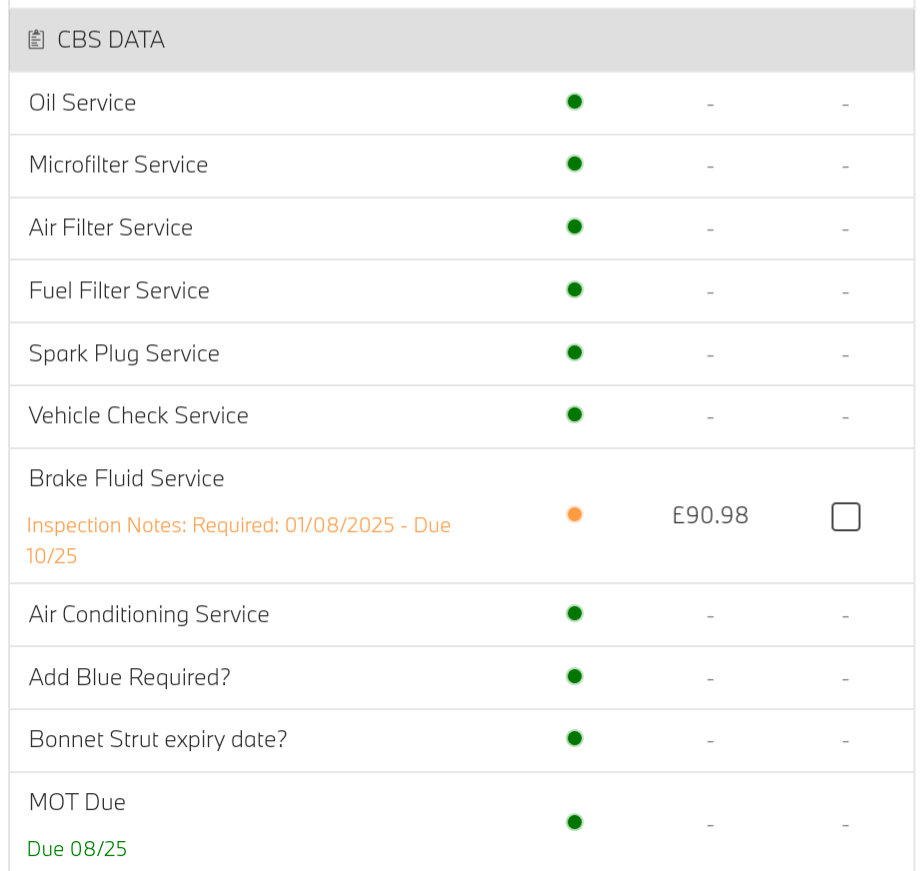The width and height of the screenshot is (924, 871).
Task: Click the Due 08/25 MOT note
Action: (x=77, y=849)
